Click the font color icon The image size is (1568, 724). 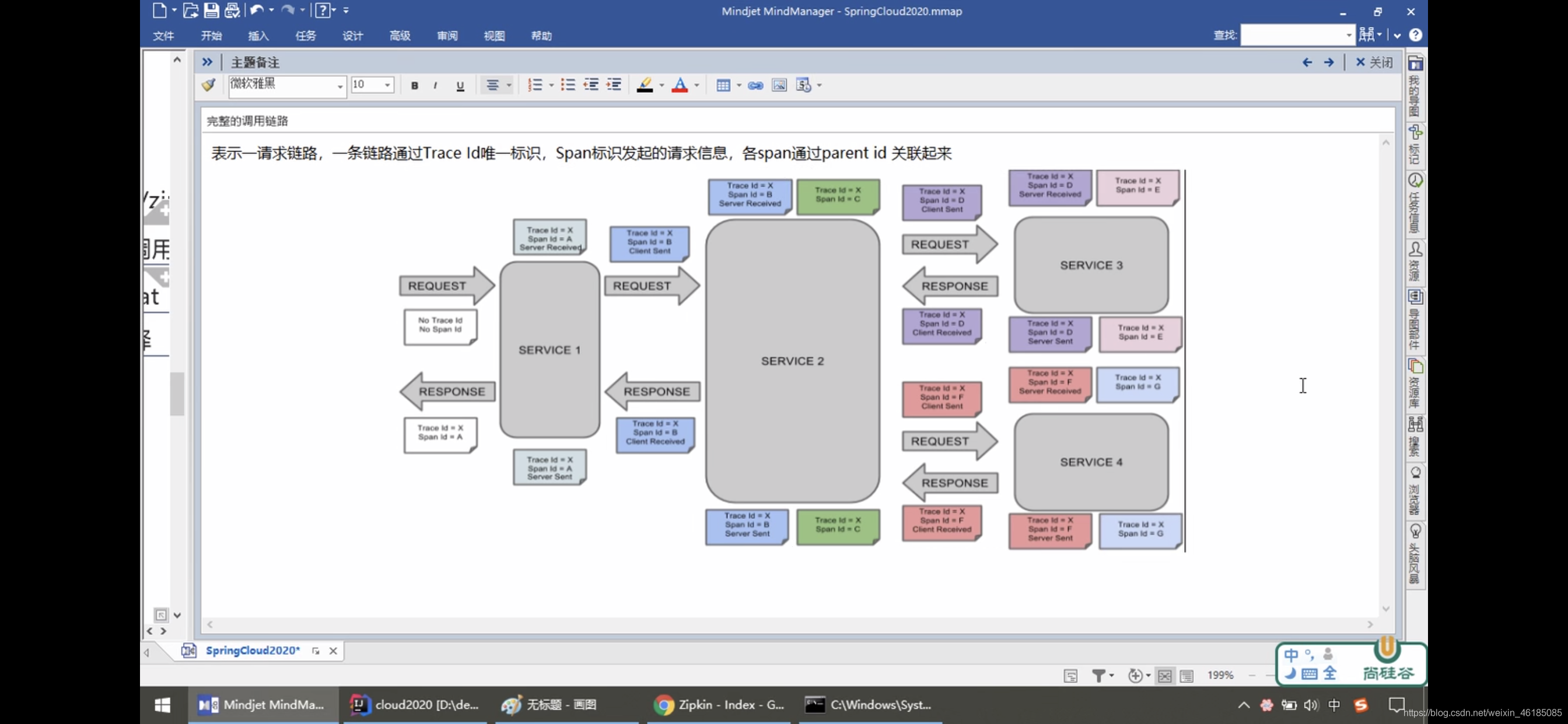pos(680,85)
